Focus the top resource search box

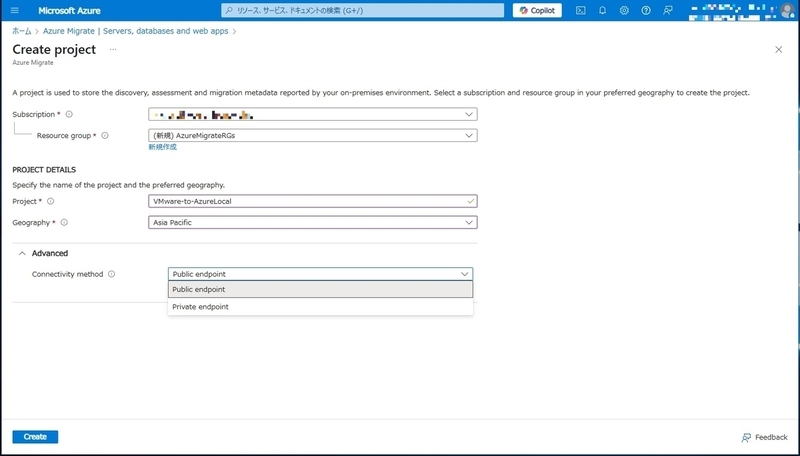(x=363, y=10)
